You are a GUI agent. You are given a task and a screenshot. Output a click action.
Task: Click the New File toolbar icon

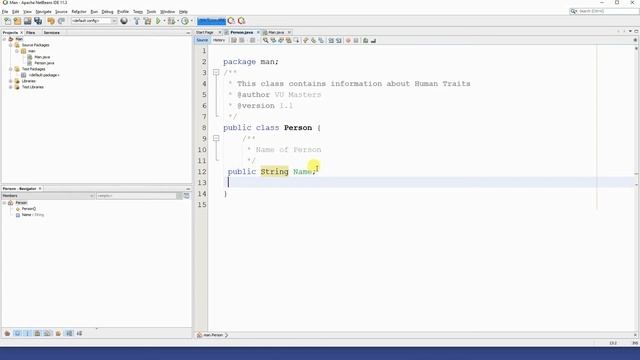[x=7, y=21]
